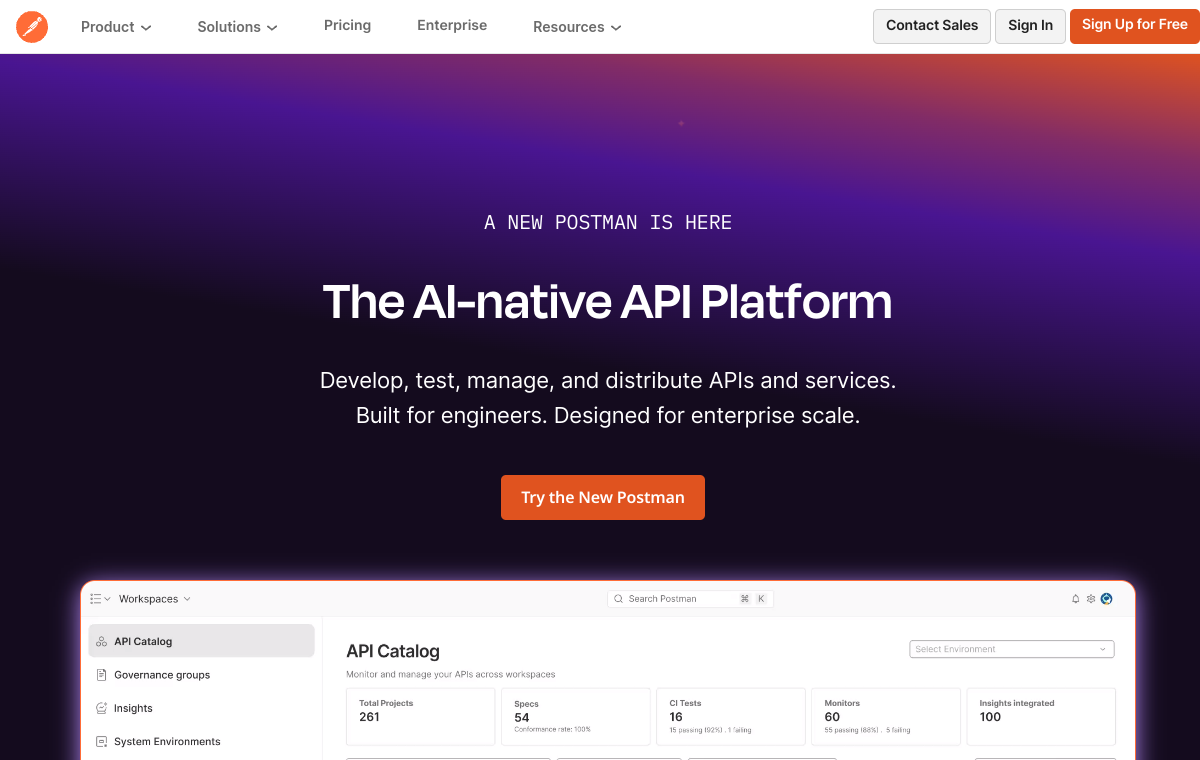The width and height of the screenshot is (1200, 760).
Task: Click the Search Postman field
Action: 690,599
